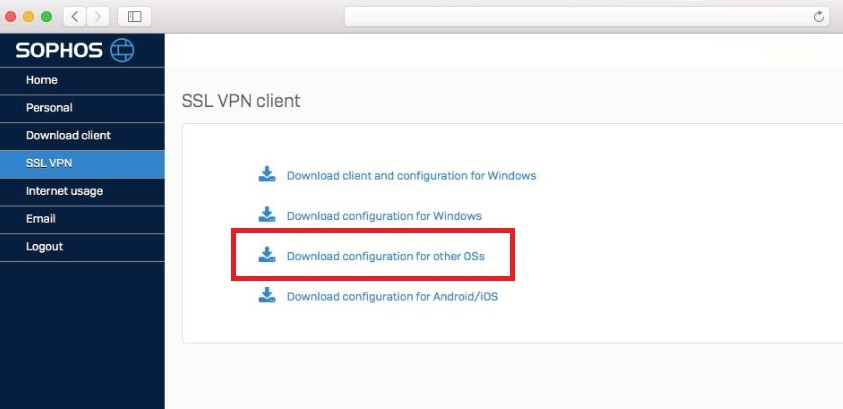Reload the page using refresh icon
The height and width of the screenshot is (409, 843).
pyautogui.click(x=818, y=17)
